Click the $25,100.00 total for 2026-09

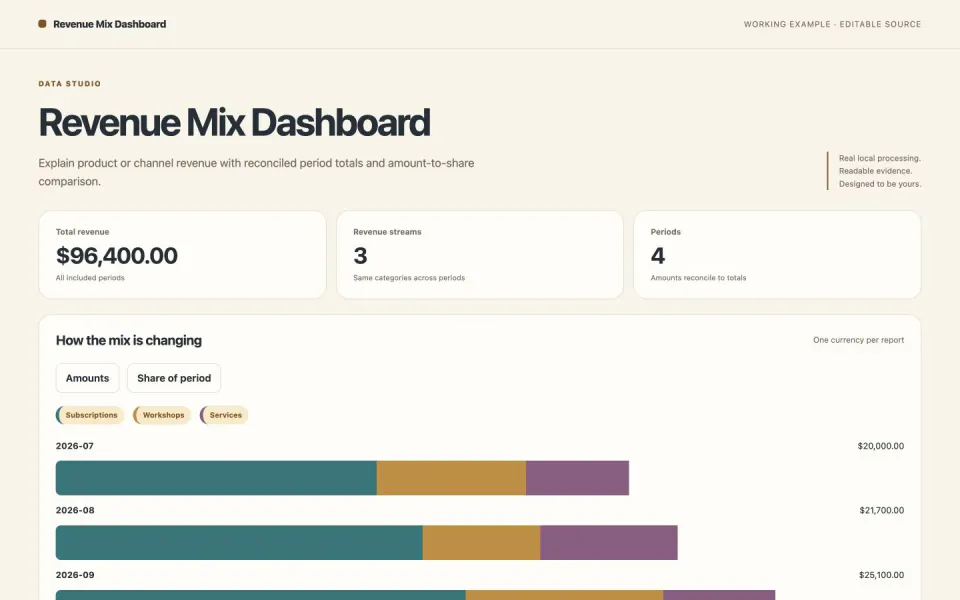pyautogui.click(x=881, y=575)
